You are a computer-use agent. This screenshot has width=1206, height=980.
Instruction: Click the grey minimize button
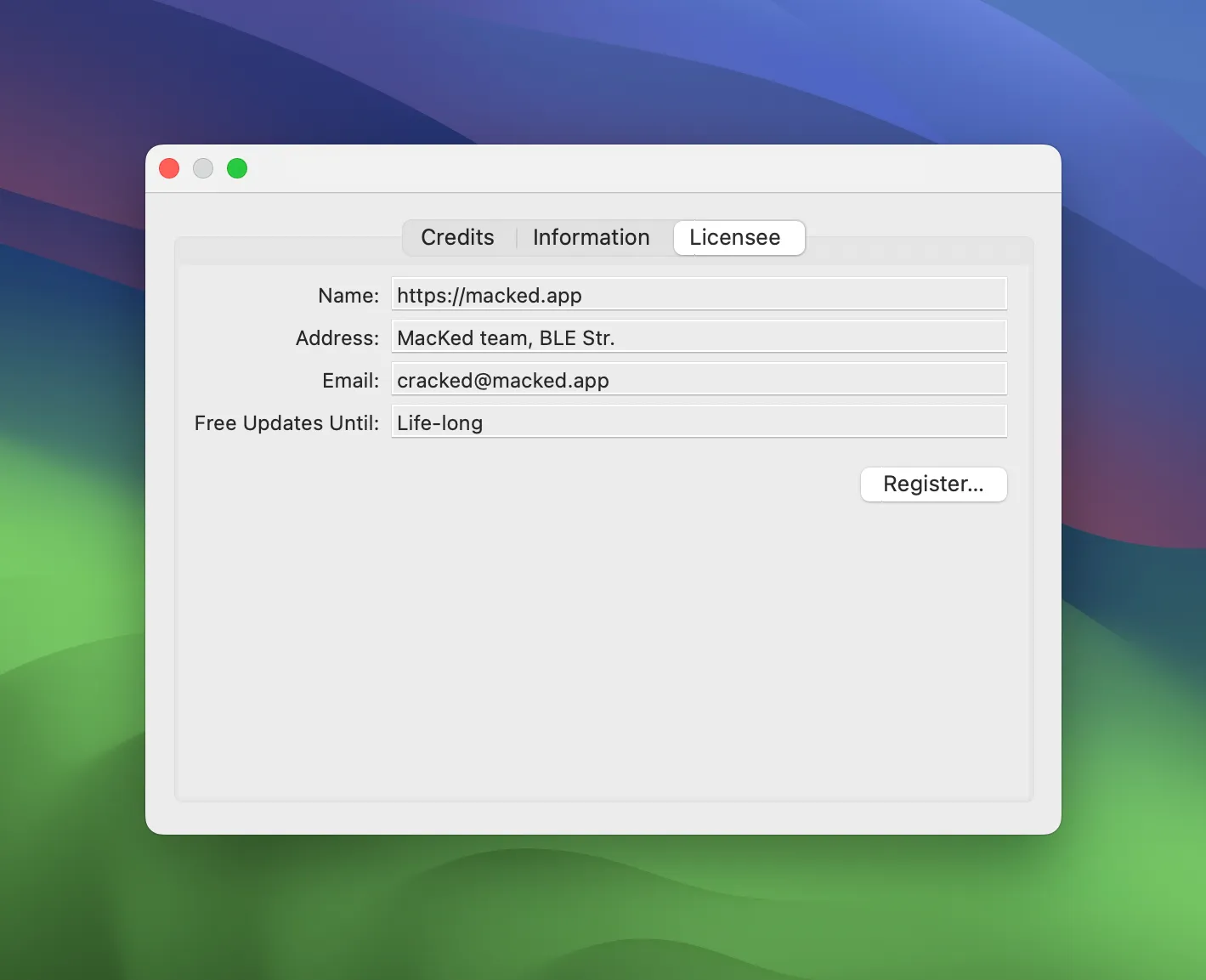click(202, 167)
